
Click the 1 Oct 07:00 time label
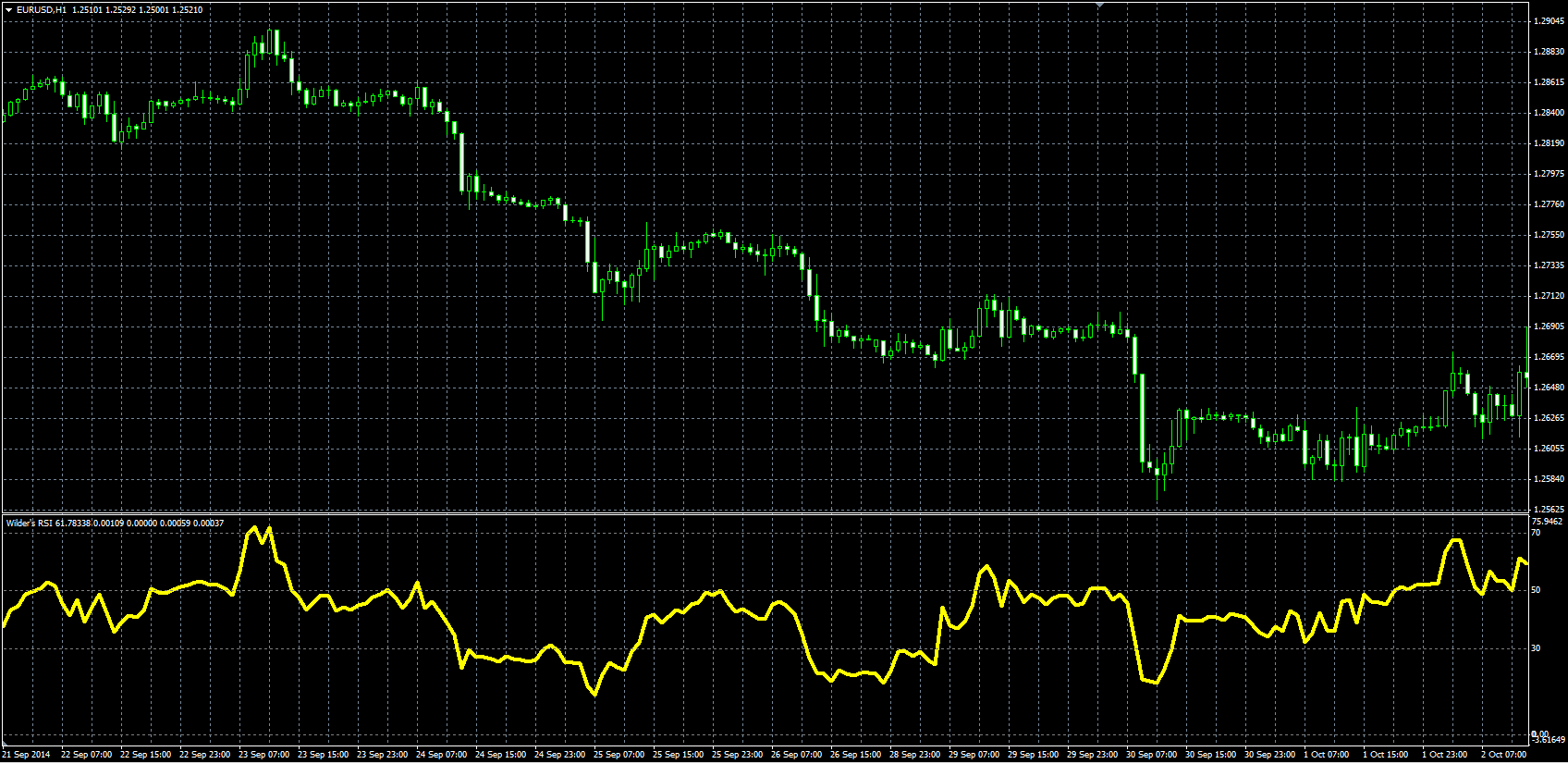pos(1326,755)
